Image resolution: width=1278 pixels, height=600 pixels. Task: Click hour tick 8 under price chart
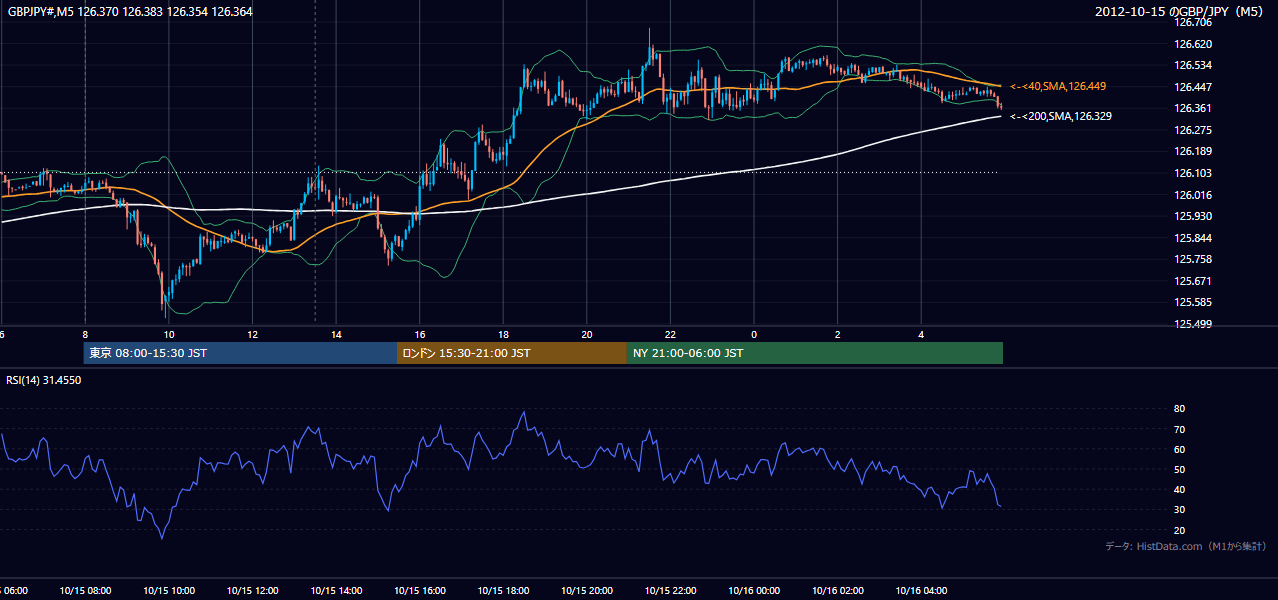coord(85,335)
